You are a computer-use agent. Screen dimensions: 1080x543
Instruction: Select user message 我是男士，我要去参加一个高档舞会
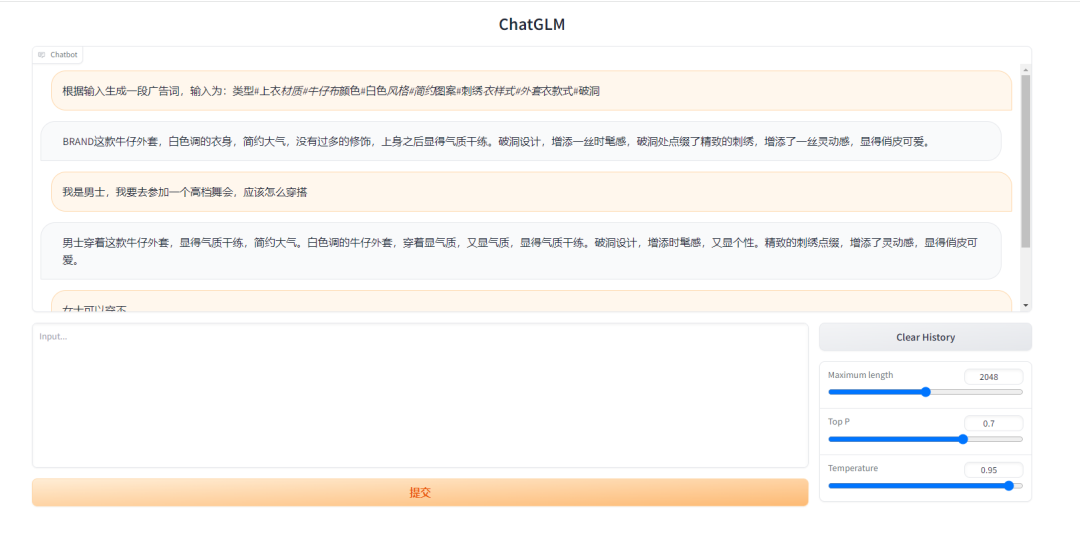tap(531, 192)
